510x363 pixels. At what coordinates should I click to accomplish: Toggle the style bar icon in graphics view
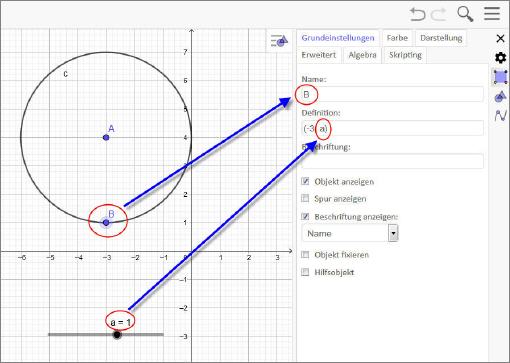[x=279, y=41]
